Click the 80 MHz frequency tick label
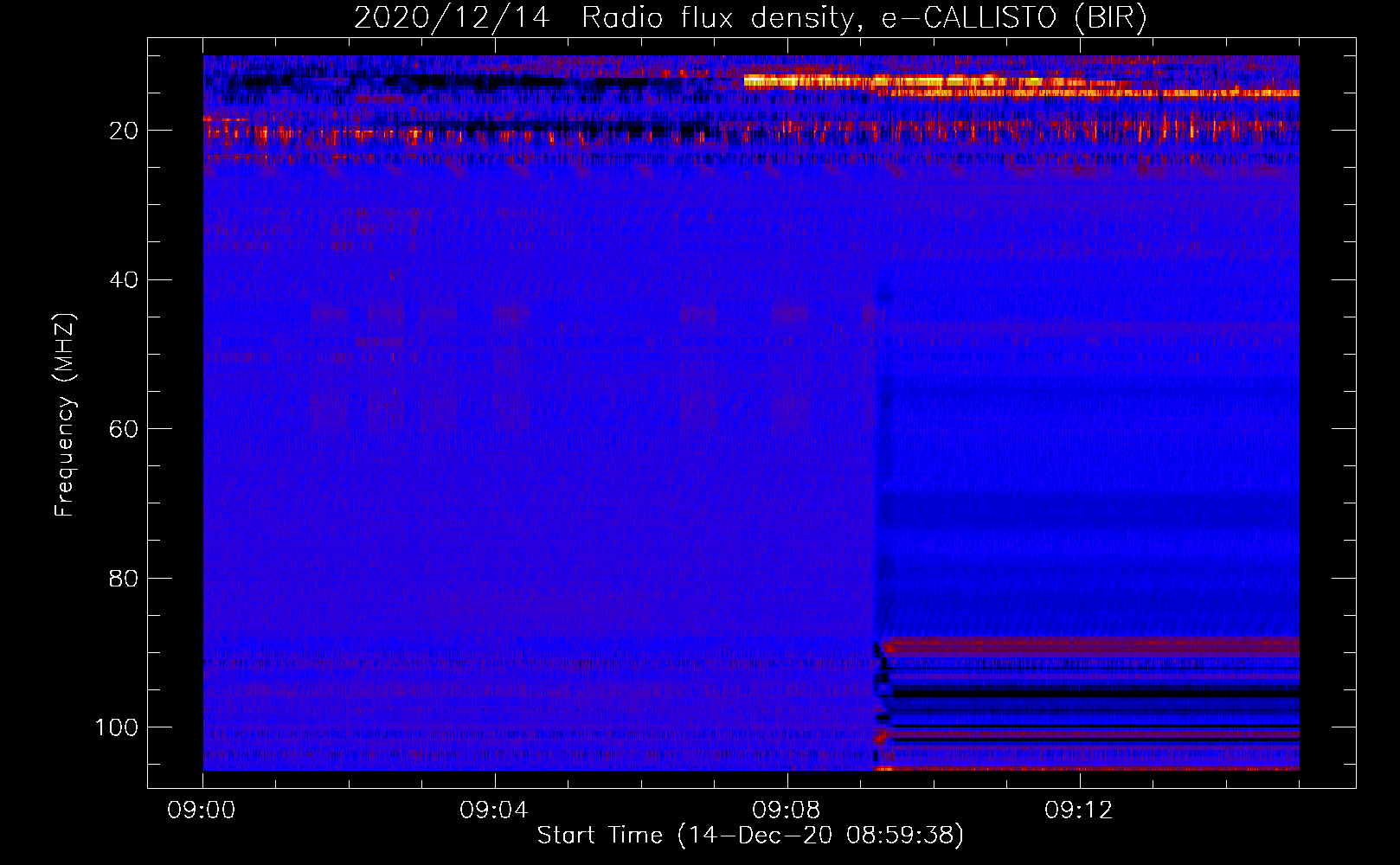Screen dimensions: 1400x865 pos(124,578)
